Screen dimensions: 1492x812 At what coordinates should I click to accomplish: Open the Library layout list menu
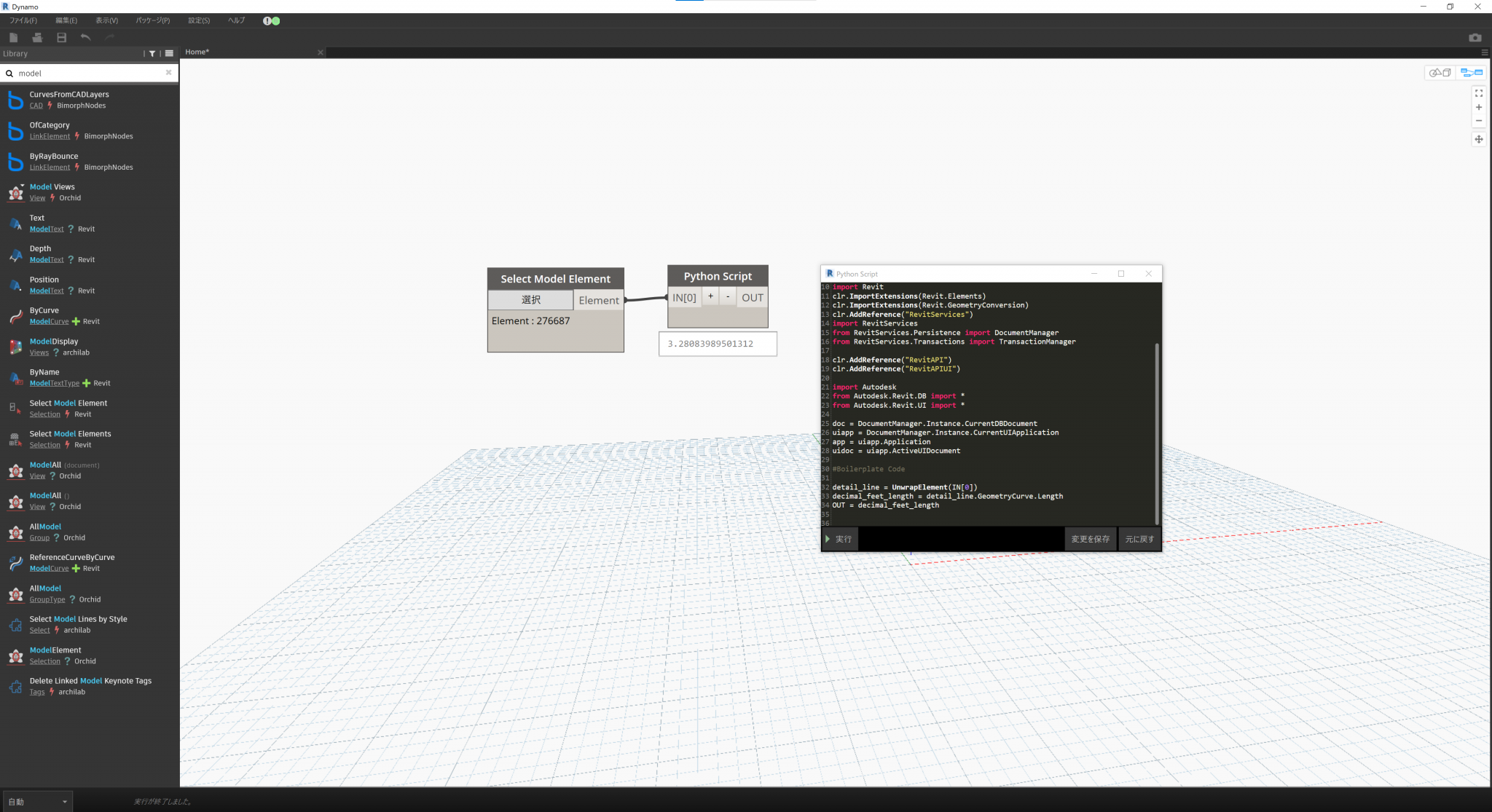[x=168, y=53]
